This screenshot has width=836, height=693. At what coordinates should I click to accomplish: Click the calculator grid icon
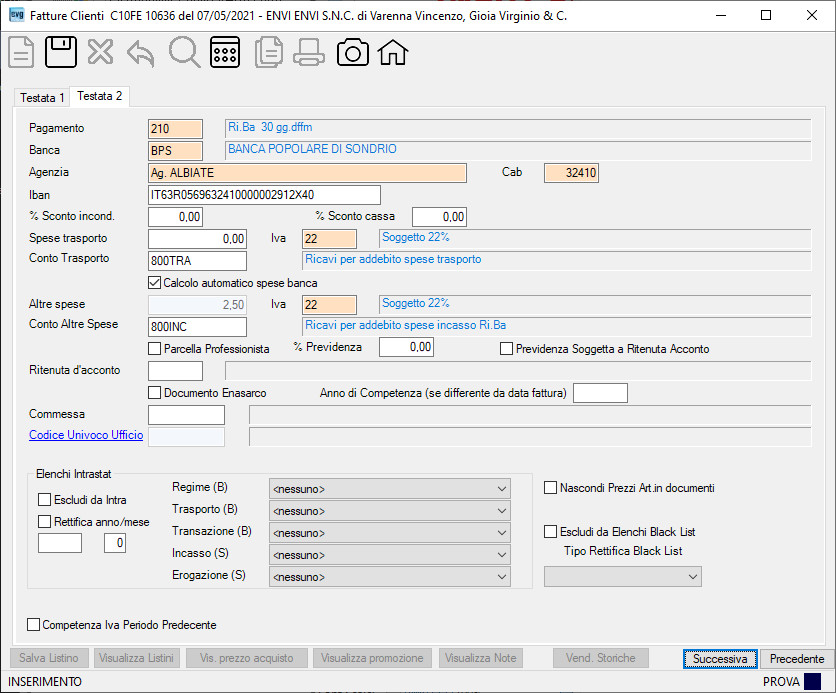coord(225,52)
